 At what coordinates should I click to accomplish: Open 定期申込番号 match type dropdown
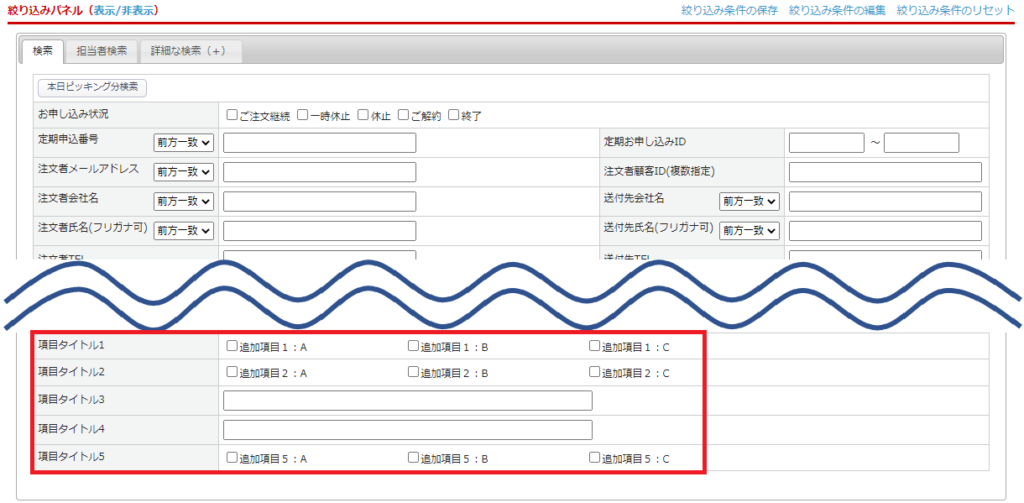tap(184, 144)
